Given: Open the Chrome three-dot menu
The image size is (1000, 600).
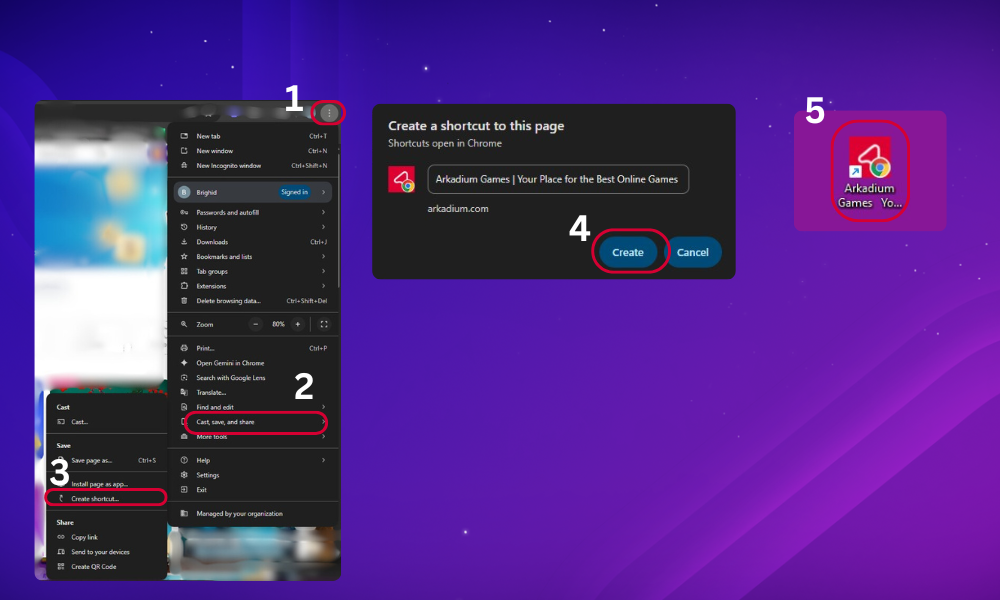Looking at the screenshot, I should point(330,112).
